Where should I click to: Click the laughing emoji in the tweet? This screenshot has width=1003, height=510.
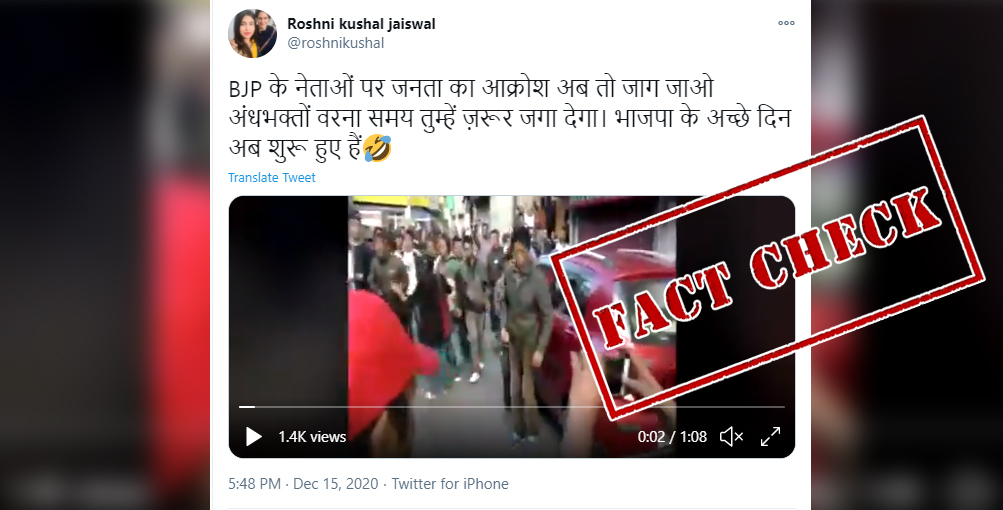coord(377,148)
